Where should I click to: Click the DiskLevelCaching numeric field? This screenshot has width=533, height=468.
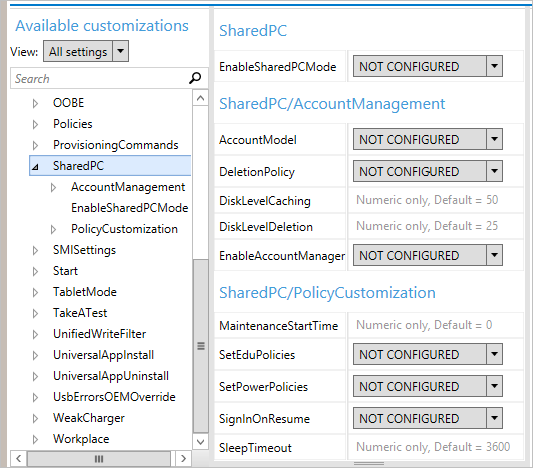click(x=435, y=200)
